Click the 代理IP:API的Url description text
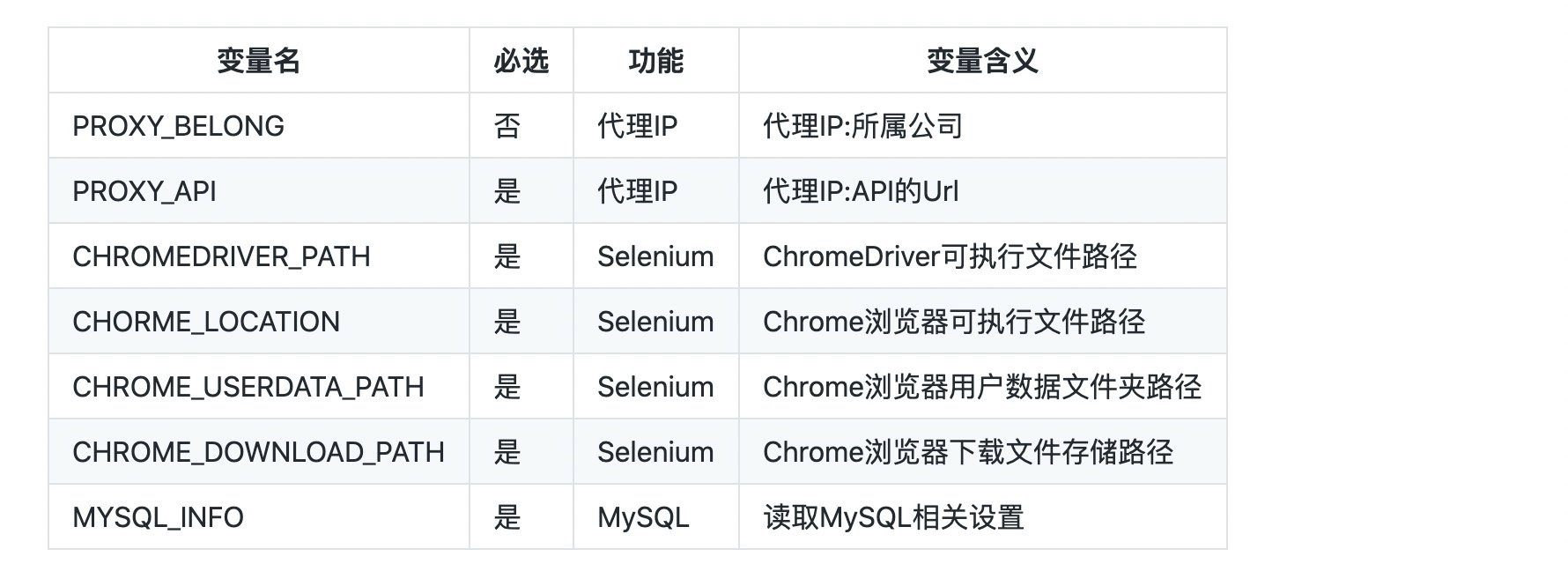The width and height of the screenshot is (1568, 564). [x=861, y=191]
